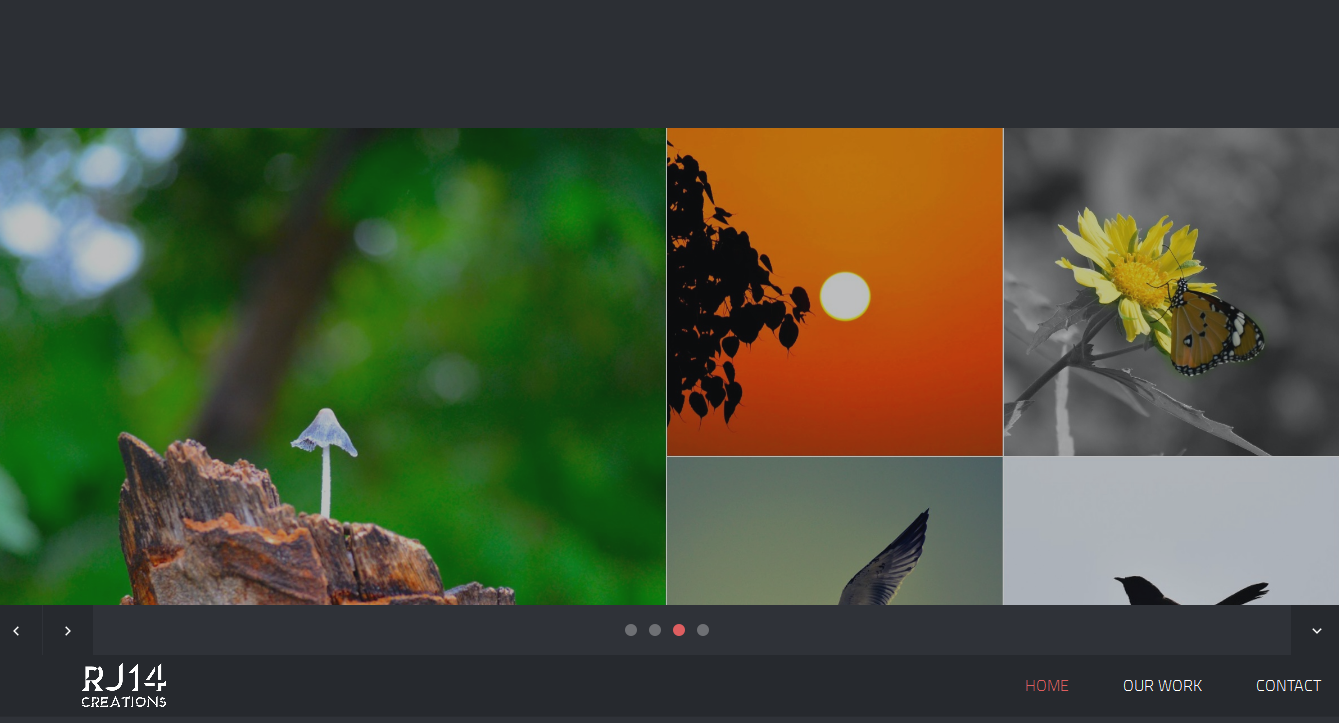The image size is (1339, 723).
Task: Select the first slider pagination dot
Action: pyautogui.click(x=631, y=630)
